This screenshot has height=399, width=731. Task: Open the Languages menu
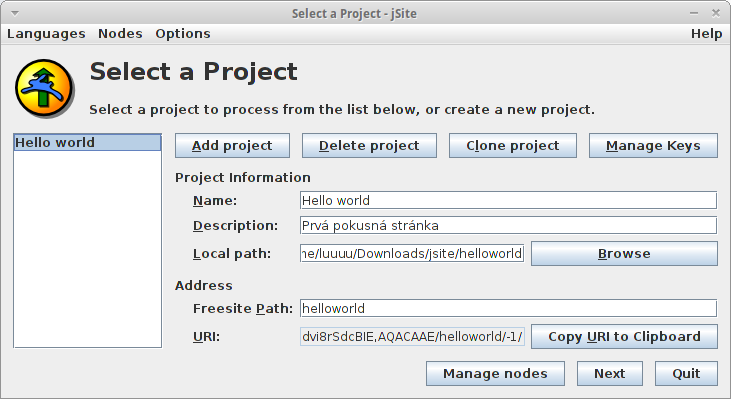tap(46, 34)
